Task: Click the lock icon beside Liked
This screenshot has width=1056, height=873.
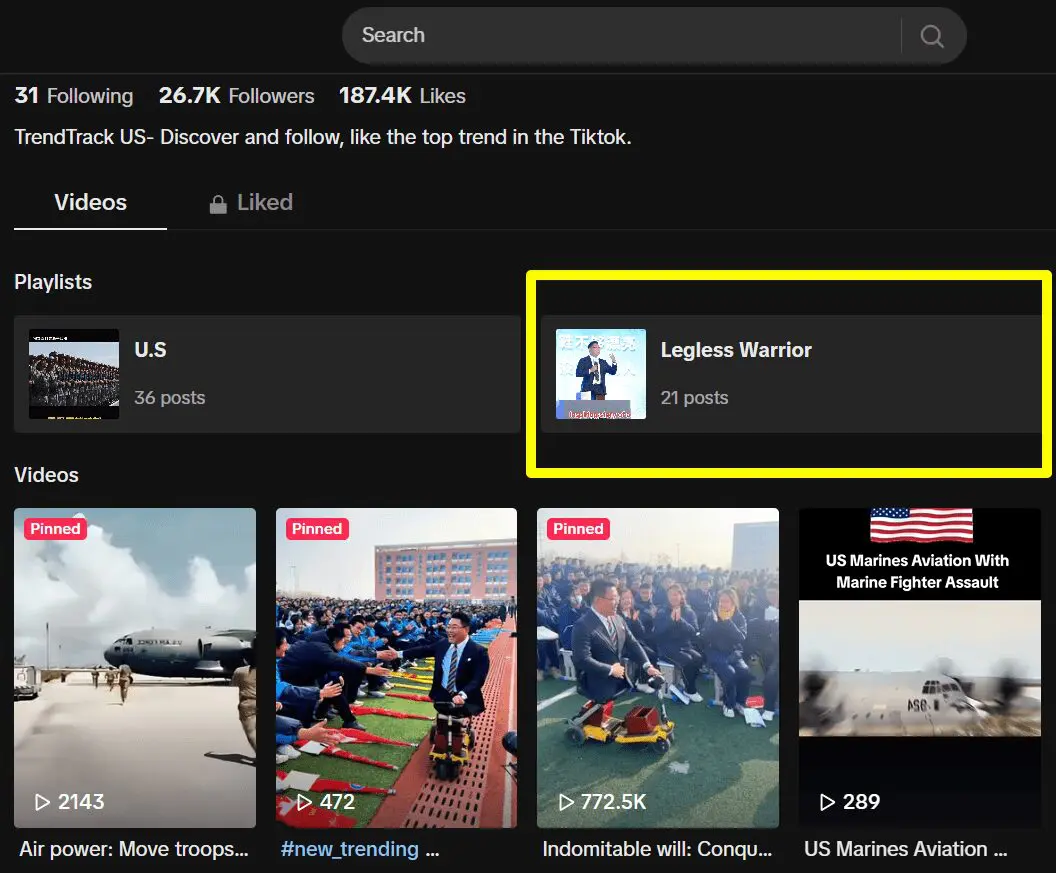Action: [218, 204]
